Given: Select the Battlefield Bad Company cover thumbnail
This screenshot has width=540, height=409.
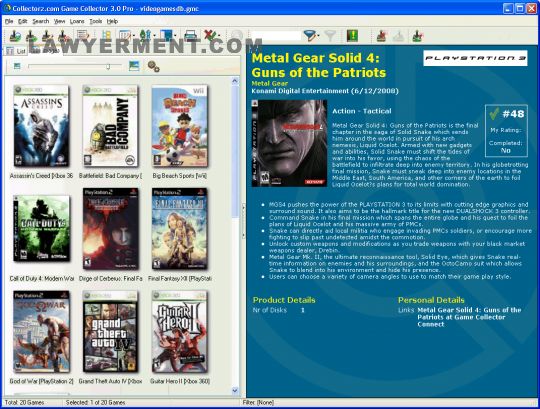Looking at the screenshot, I should (x=110, y=126).
